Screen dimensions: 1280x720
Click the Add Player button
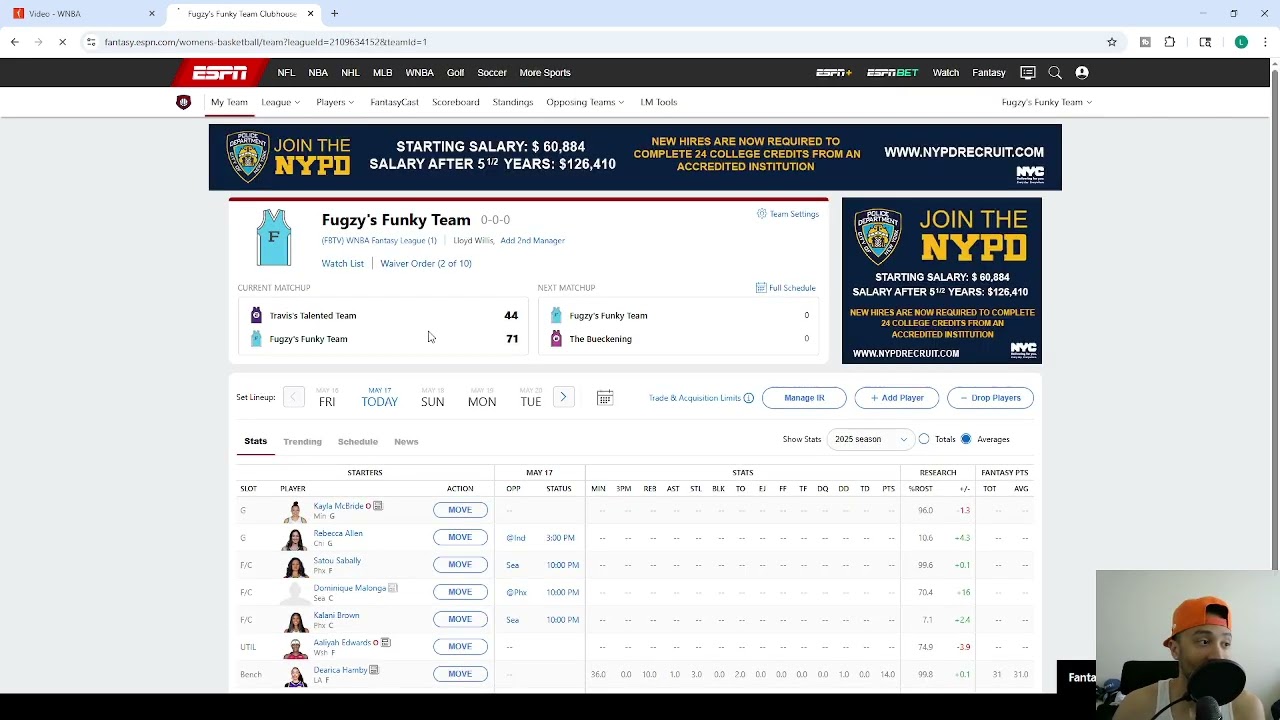pyautogui.click(x=897, y=398)
